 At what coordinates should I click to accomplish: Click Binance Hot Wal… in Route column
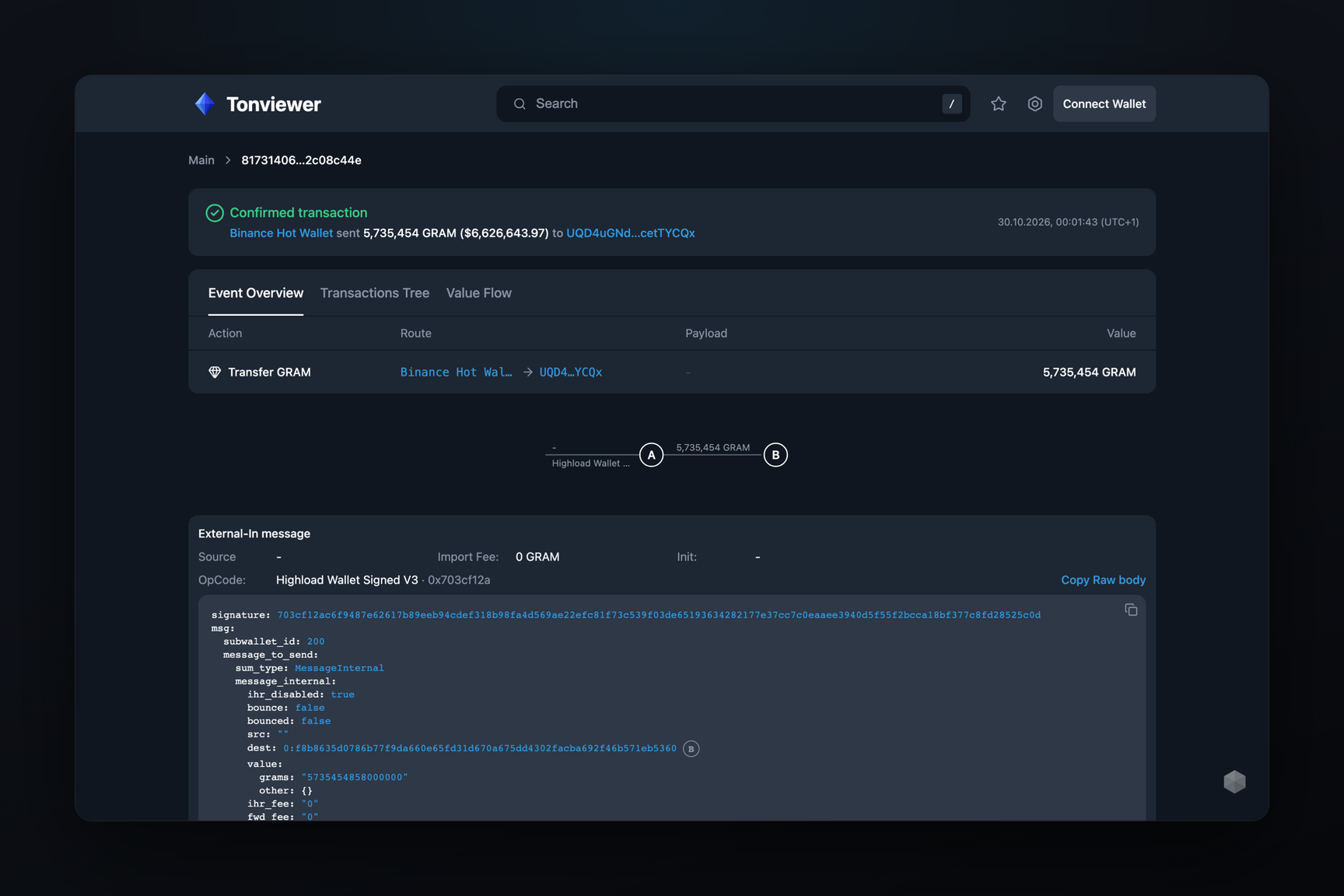point(456,373)
